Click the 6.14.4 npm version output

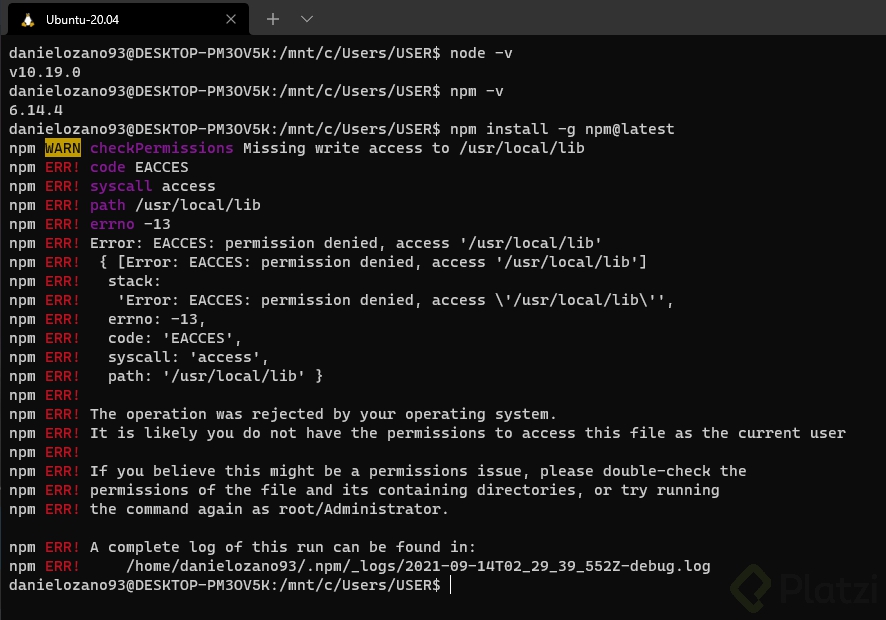36,110
